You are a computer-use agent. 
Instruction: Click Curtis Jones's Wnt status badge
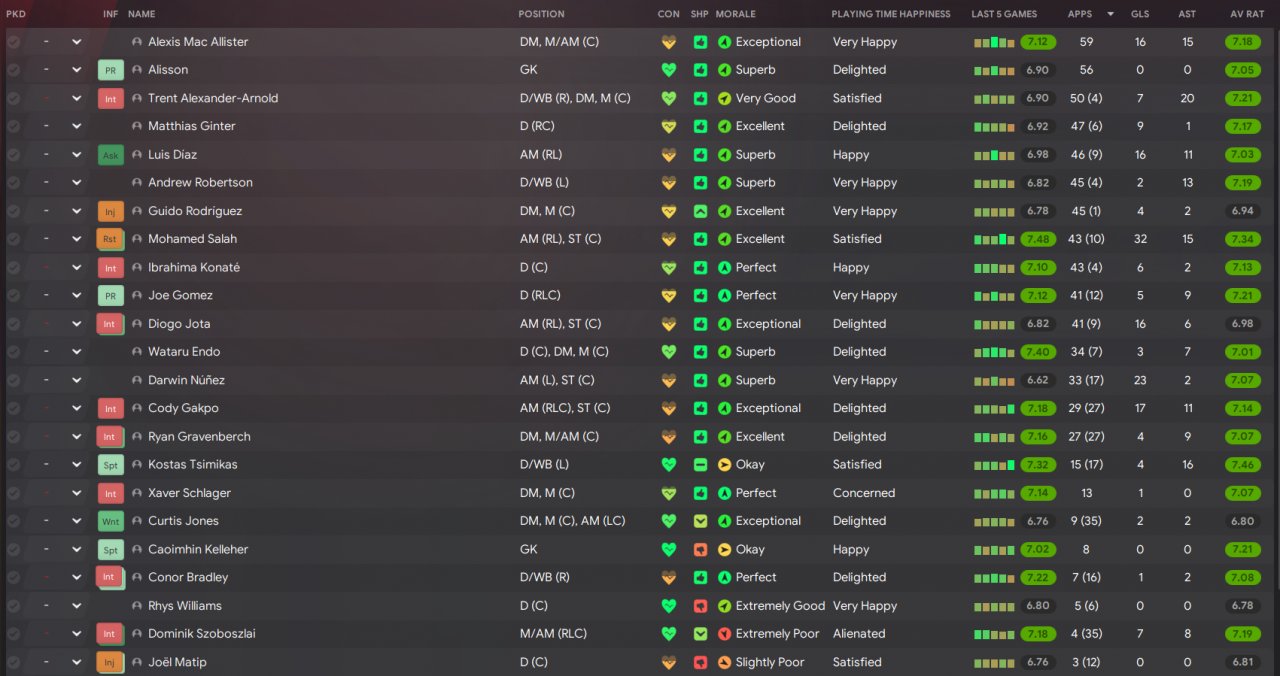(110, 521)
